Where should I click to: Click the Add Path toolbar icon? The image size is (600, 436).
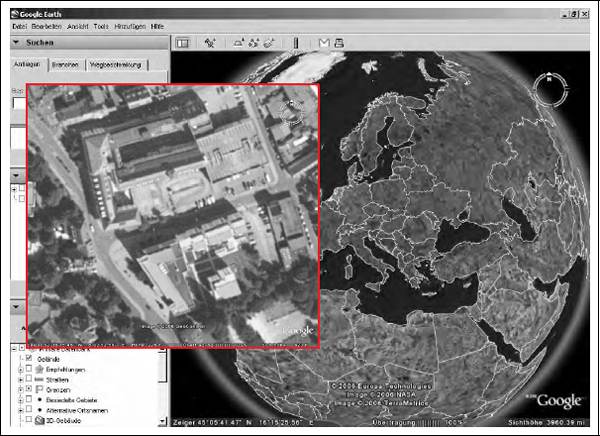click(x=253, y=43)
